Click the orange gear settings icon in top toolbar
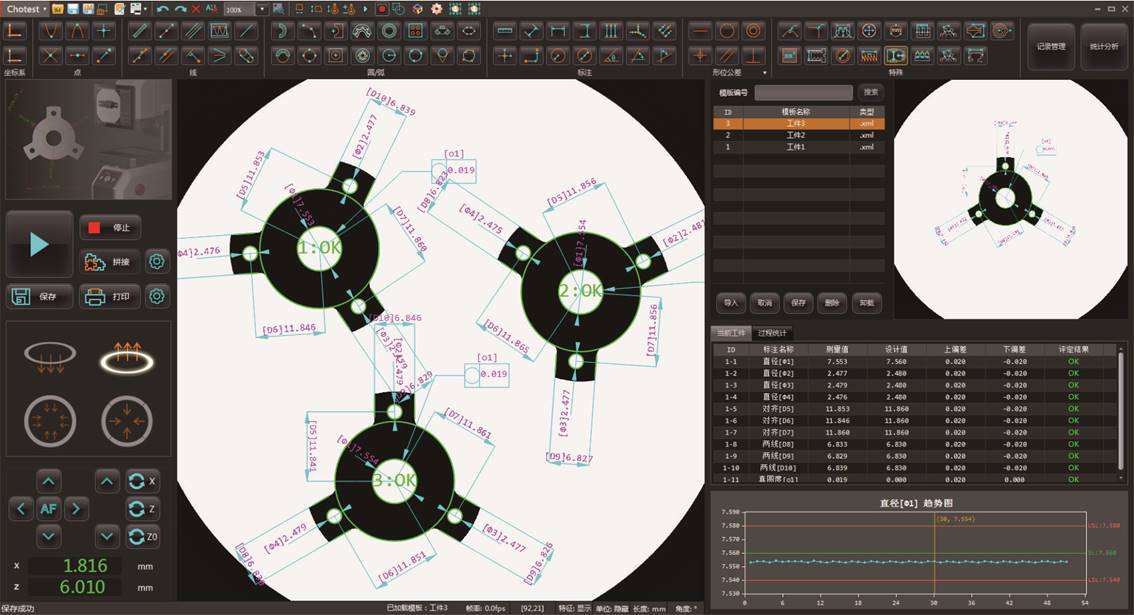 [436, 9]
